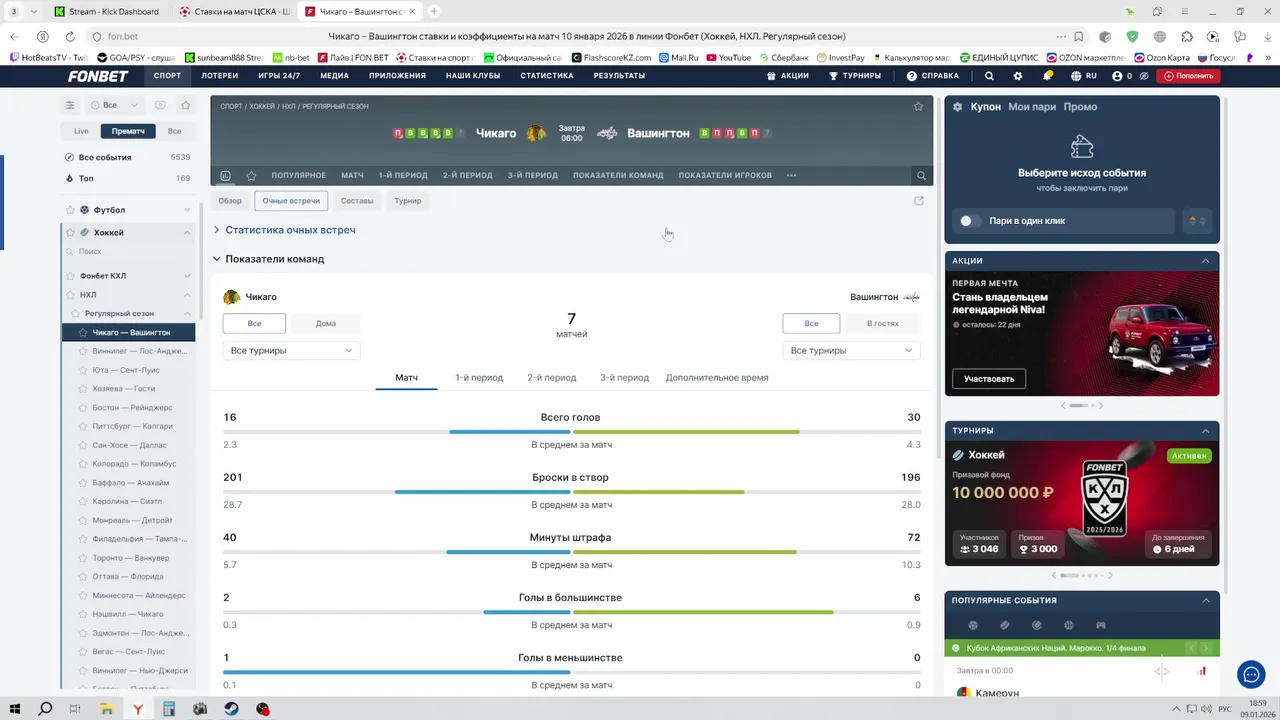Open Дополнительное время statistics tab

coord(717,378)
